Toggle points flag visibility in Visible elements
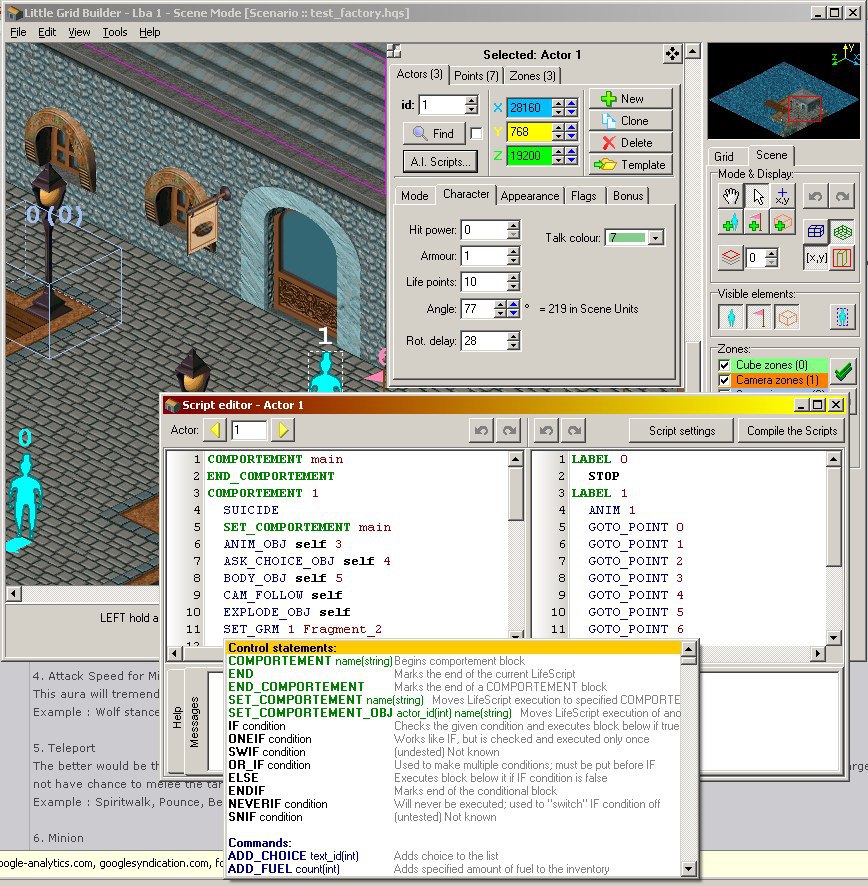The height and width of the screenshot is (886, 868). pyautogui.click(x=758, y=317)
